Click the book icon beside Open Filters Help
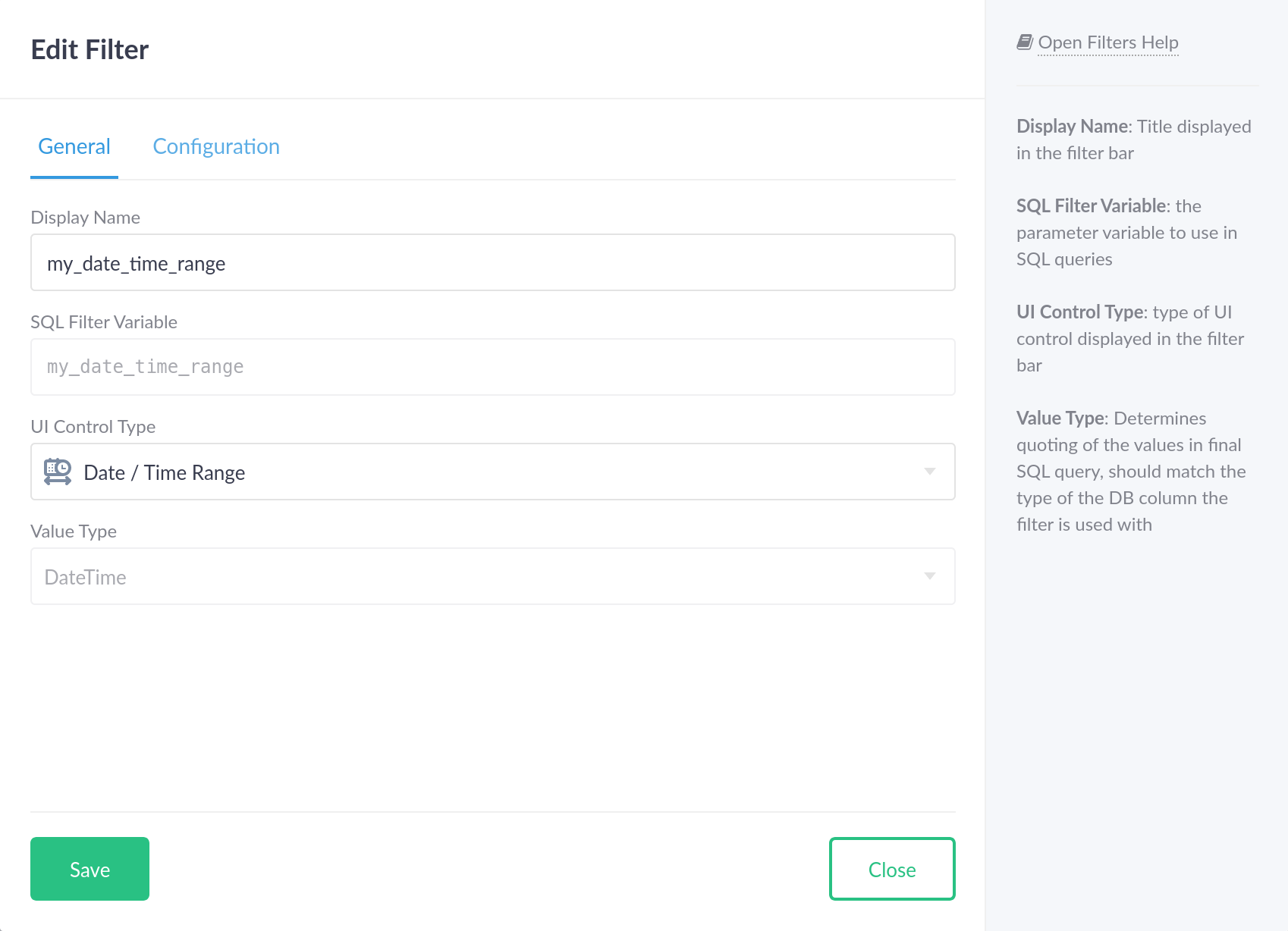 pyautogui.click(x=1025, y=42)
